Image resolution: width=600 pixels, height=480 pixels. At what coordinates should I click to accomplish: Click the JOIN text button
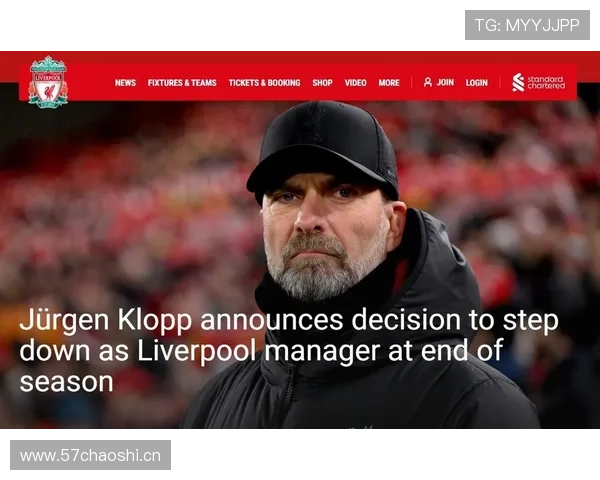tap(445, 82)
